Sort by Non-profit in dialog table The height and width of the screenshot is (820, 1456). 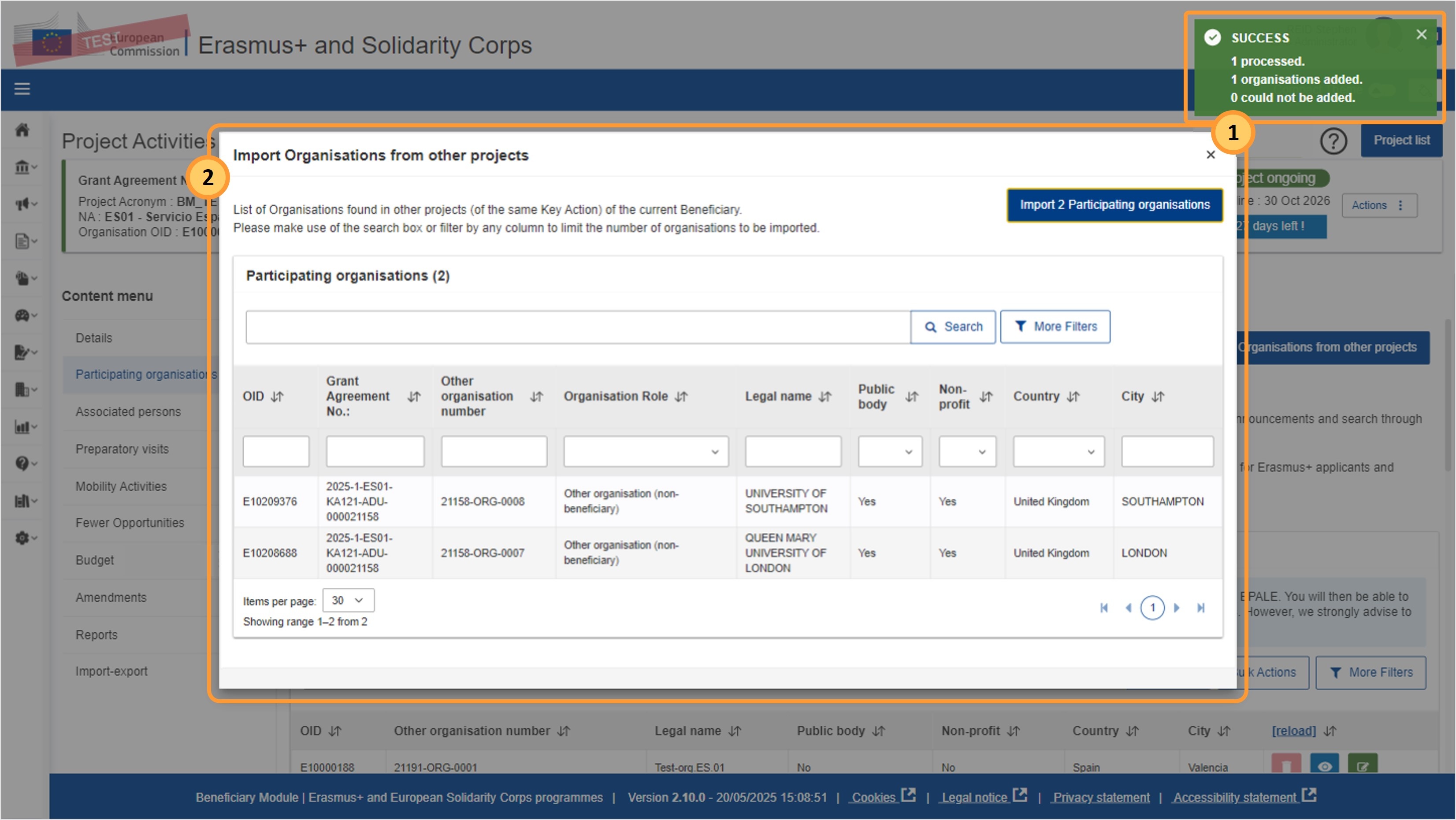986,397
